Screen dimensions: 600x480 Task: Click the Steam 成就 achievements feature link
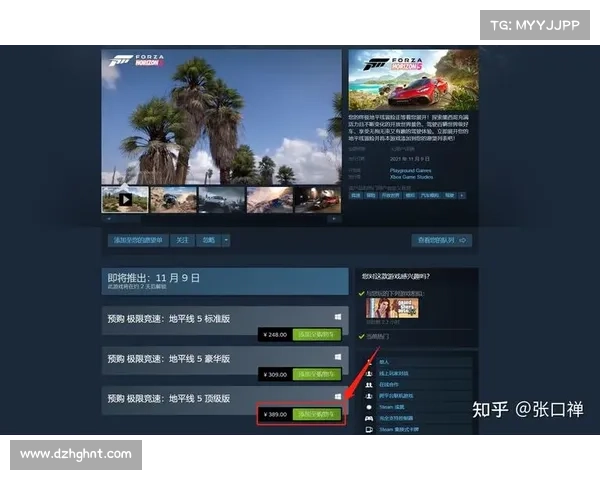(391, 407)
